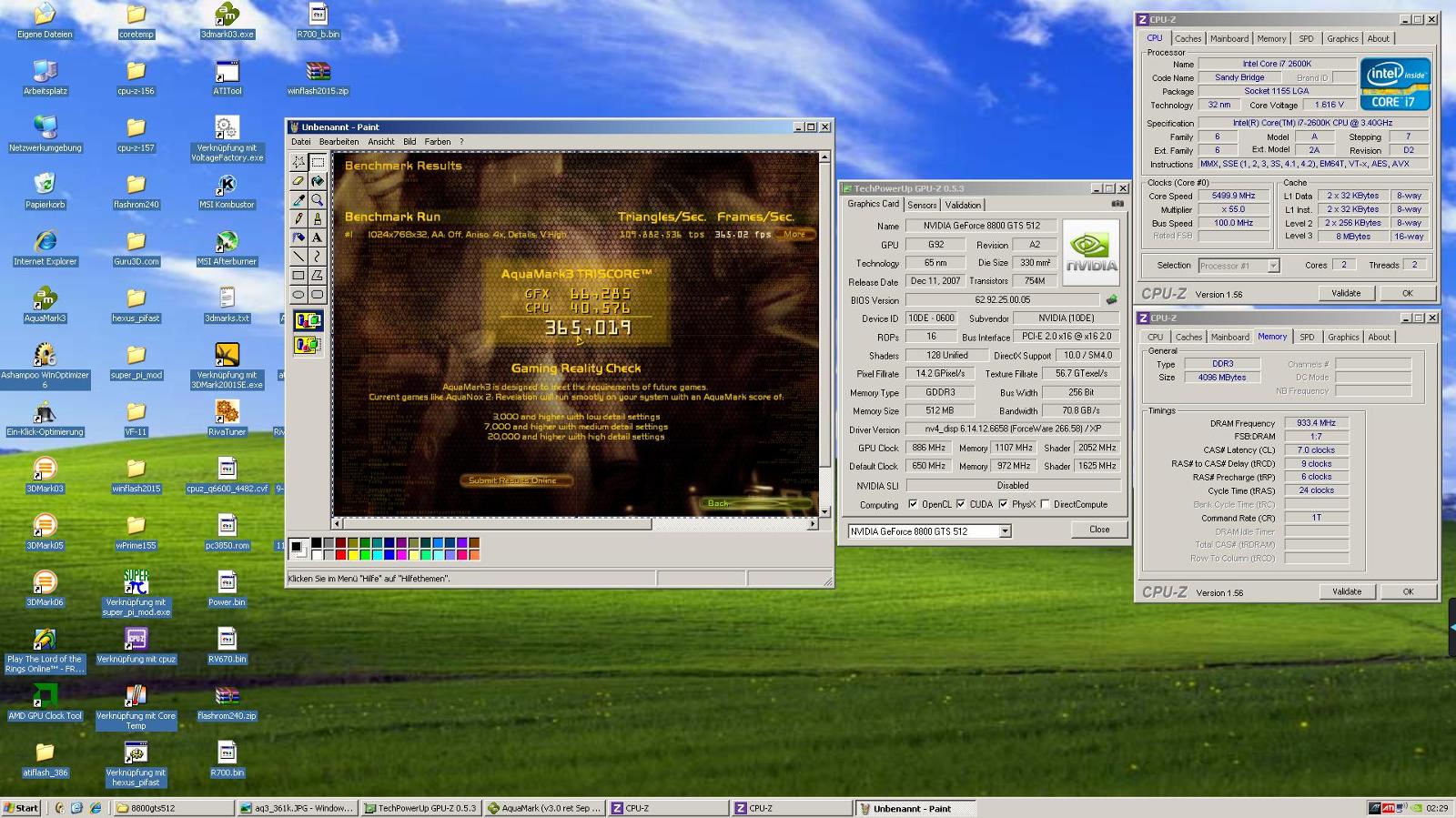Toggle the OpenCL checkbox in GPU-Z

913,504
